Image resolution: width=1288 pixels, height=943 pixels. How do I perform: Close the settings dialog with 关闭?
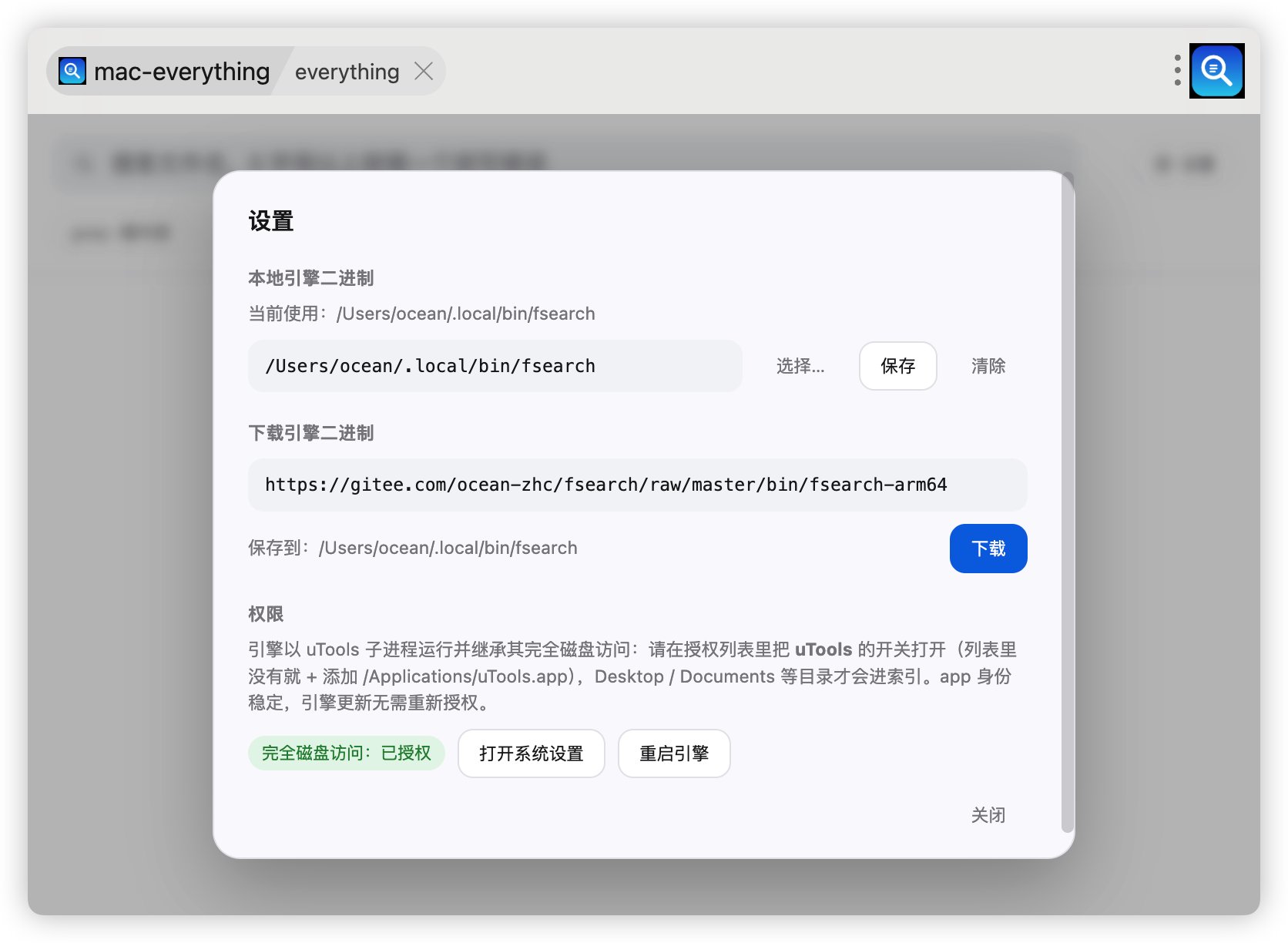[x=988, y=815]
